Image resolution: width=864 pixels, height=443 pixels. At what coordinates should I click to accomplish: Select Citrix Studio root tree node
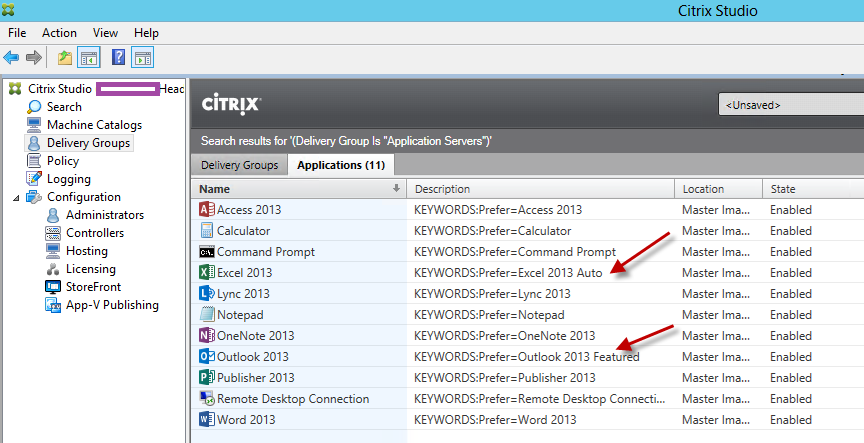(60, 89)
